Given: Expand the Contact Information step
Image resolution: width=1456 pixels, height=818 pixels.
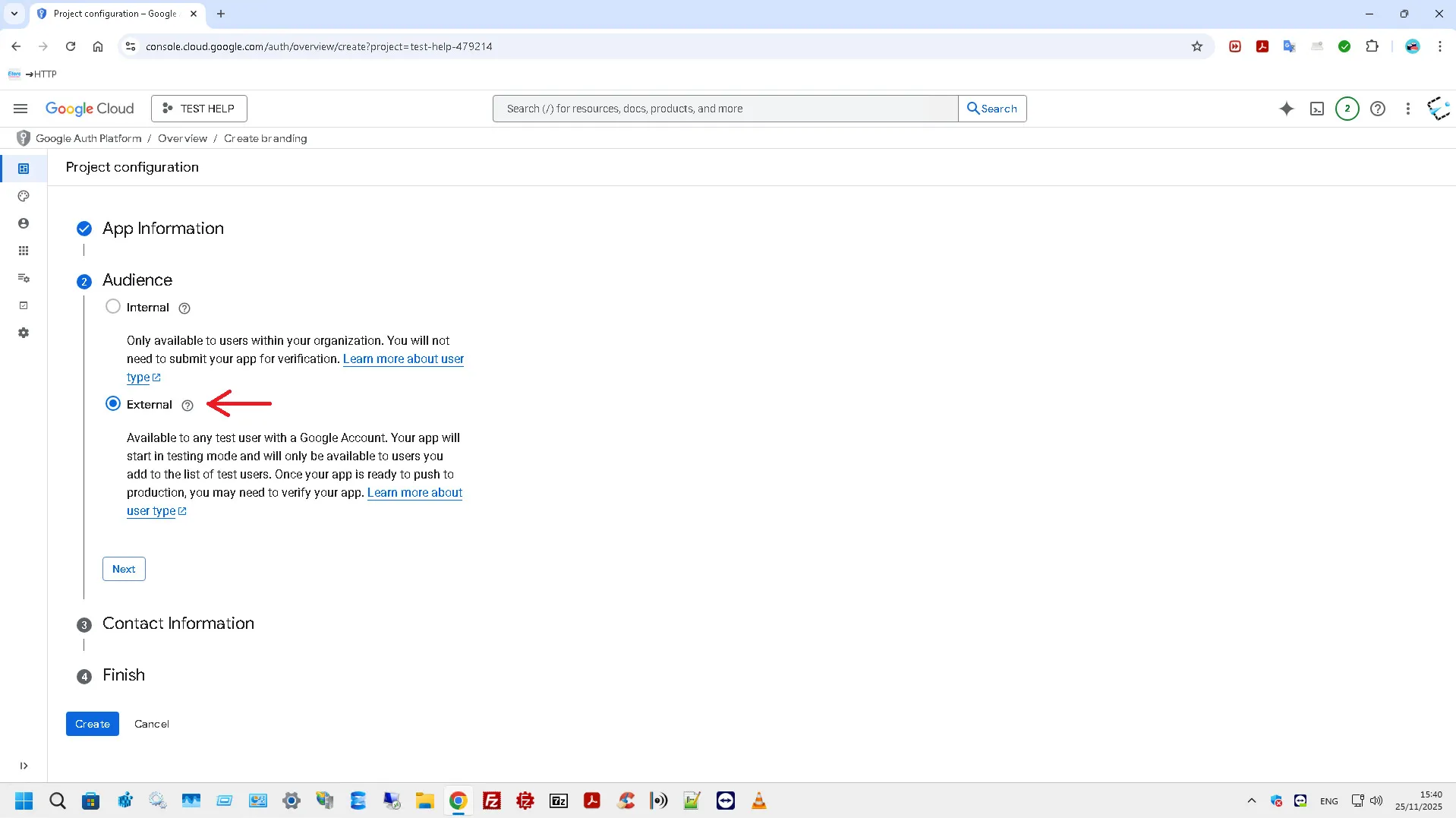Looking at the screenshot, I should pyautogui.click(x=178, y=624).
